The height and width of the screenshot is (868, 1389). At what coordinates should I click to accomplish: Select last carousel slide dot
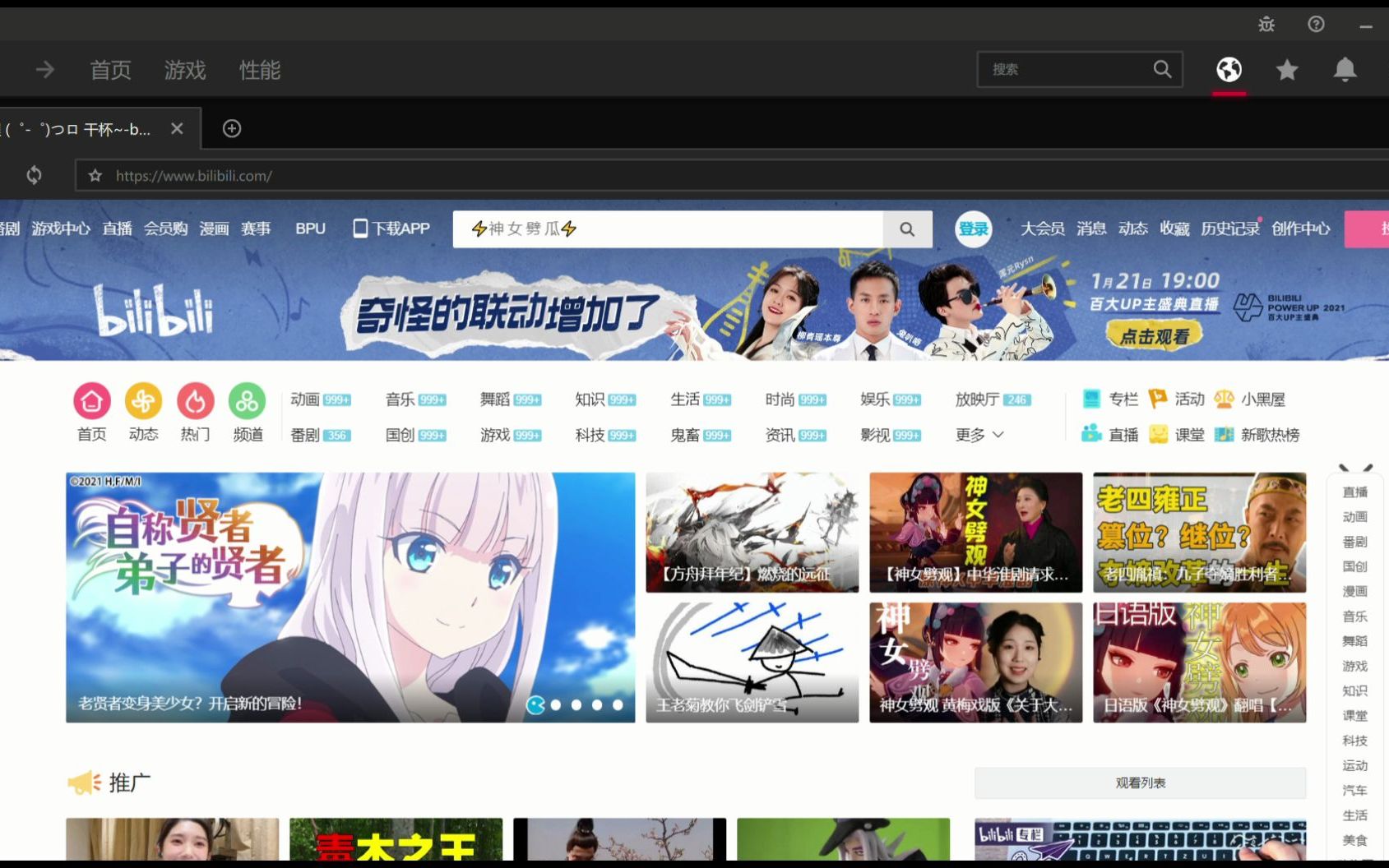tap(618, 704)
